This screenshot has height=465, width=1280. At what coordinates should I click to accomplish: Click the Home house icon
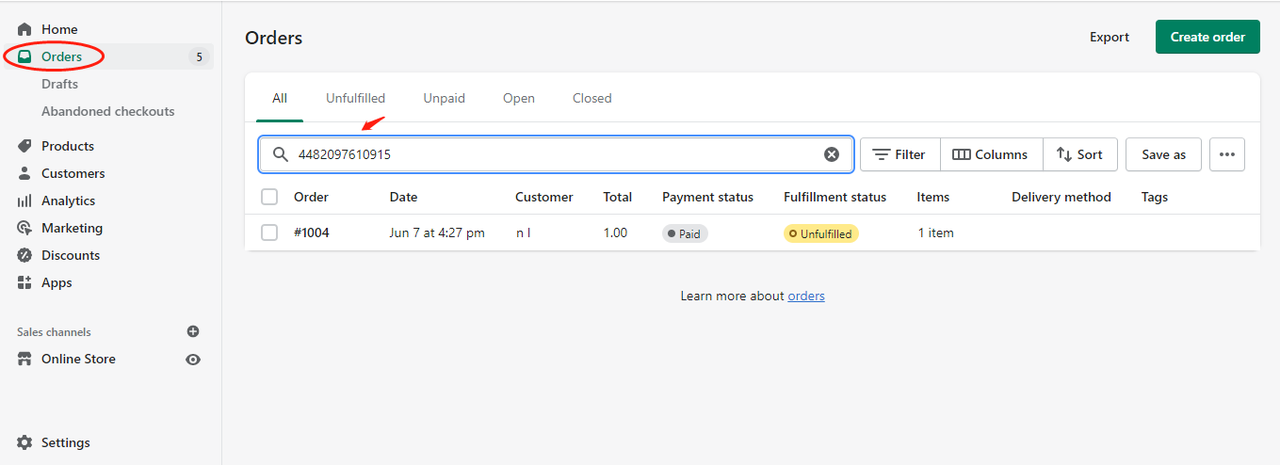pyautogui.click(x=25, y=30)
